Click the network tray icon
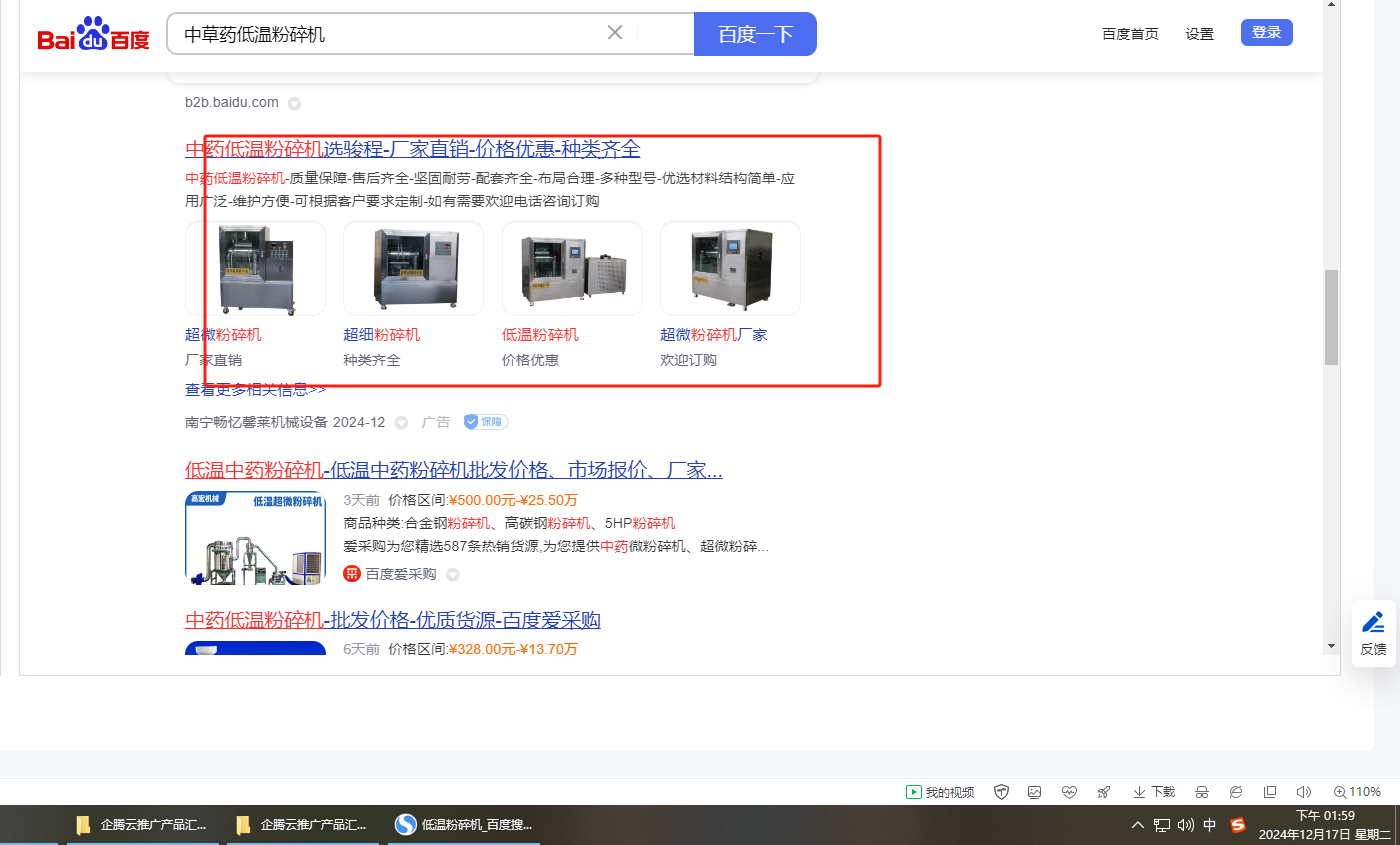Viewport: 1400px width, 845px height. point(1162,826)
